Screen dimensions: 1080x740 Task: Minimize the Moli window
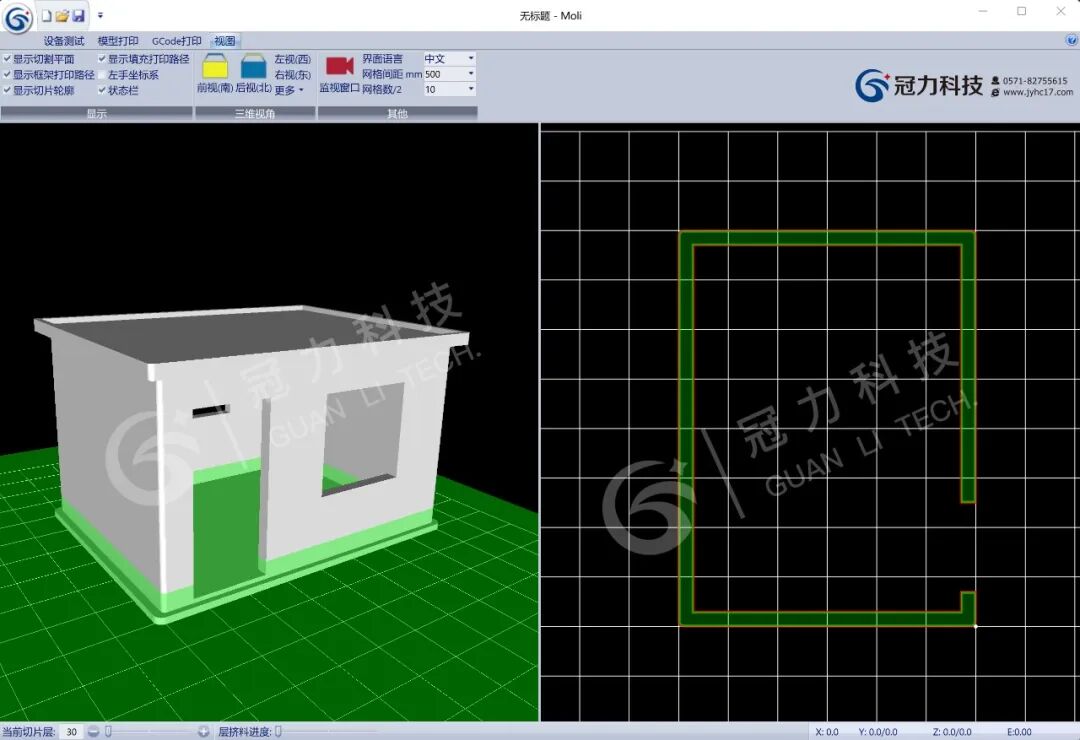(x=983, y=12)
